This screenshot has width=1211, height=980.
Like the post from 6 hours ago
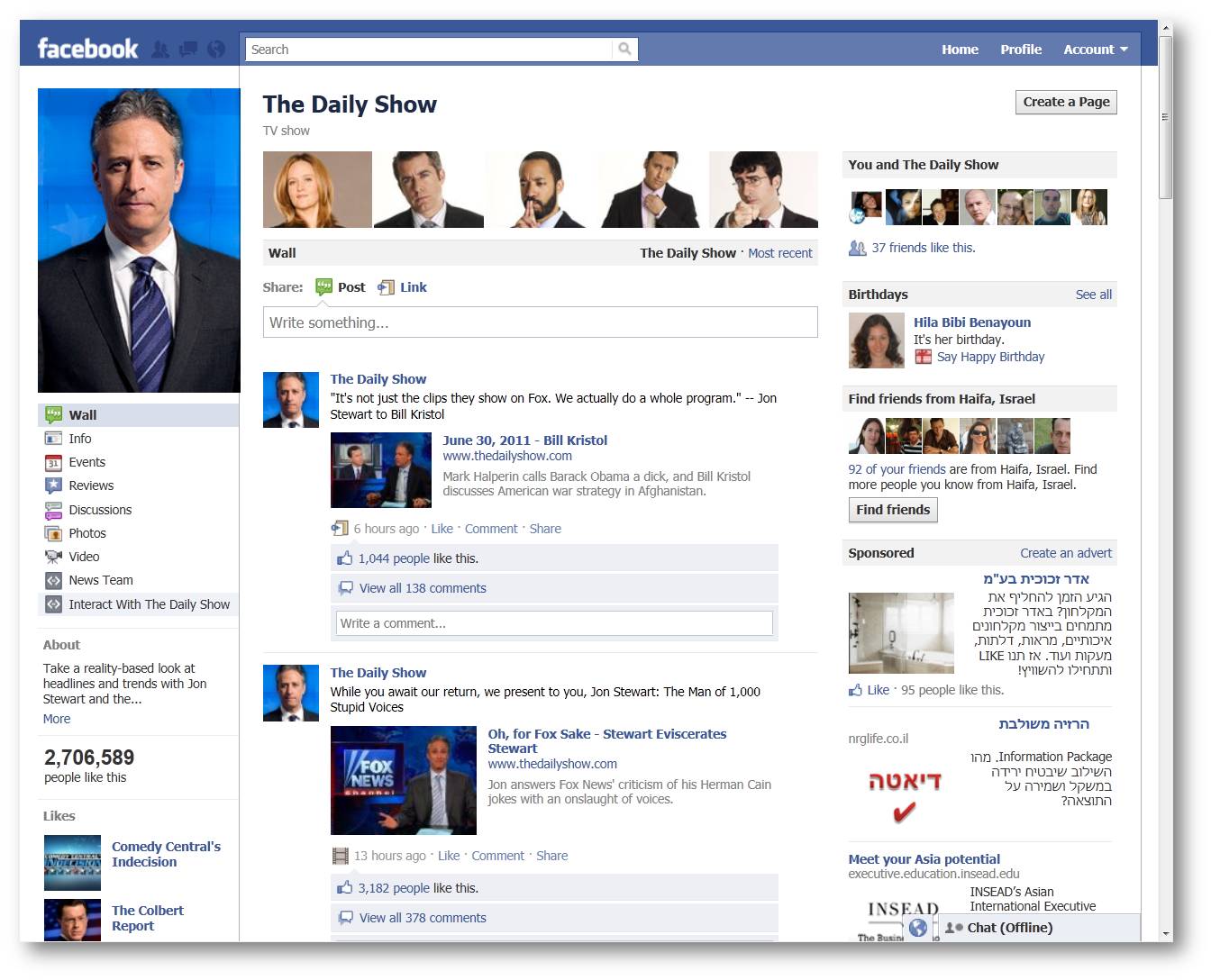point(442,529)
